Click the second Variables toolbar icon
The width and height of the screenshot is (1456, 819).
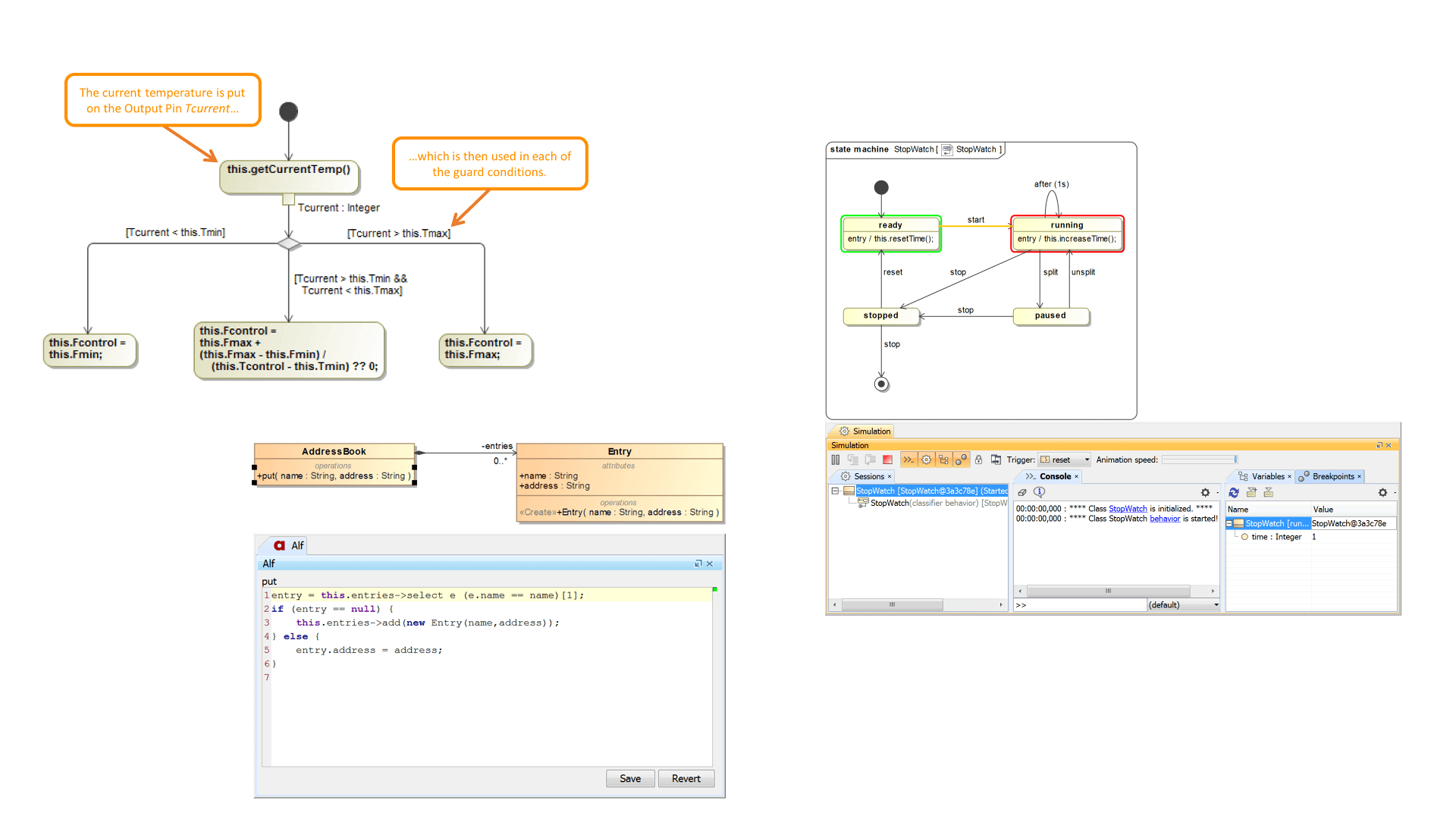[x=1251, y=492]
